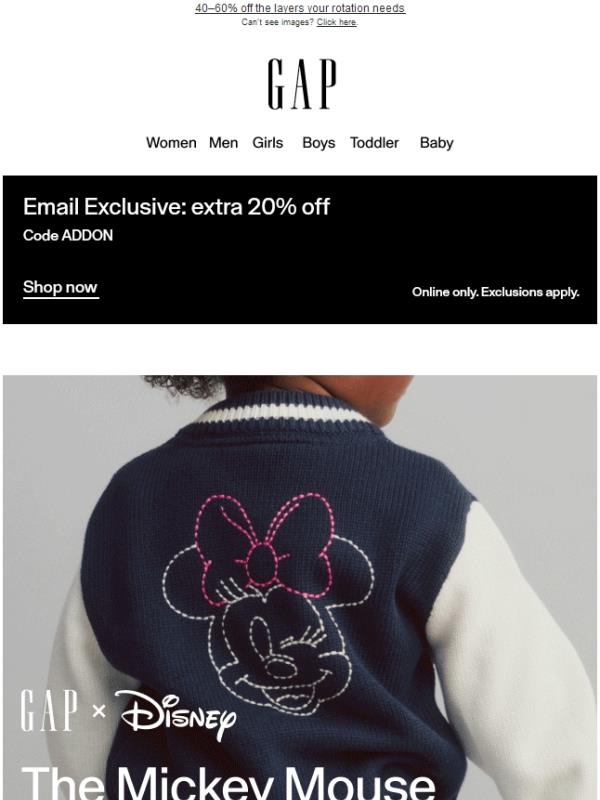Click the Code ADDON text
The width and height of the screenshot is (600, 800).
click(x=68, y=235)
